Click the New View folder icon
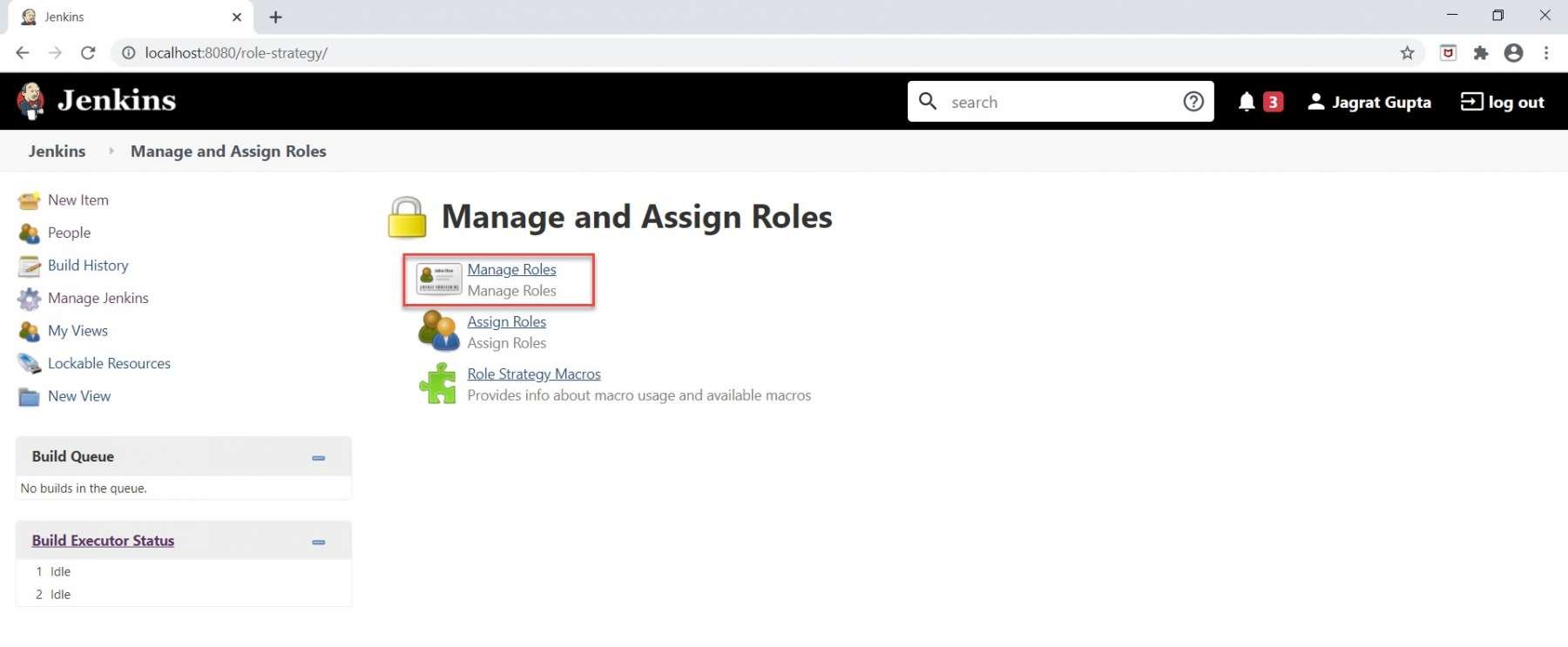 (x=29, y=397)
